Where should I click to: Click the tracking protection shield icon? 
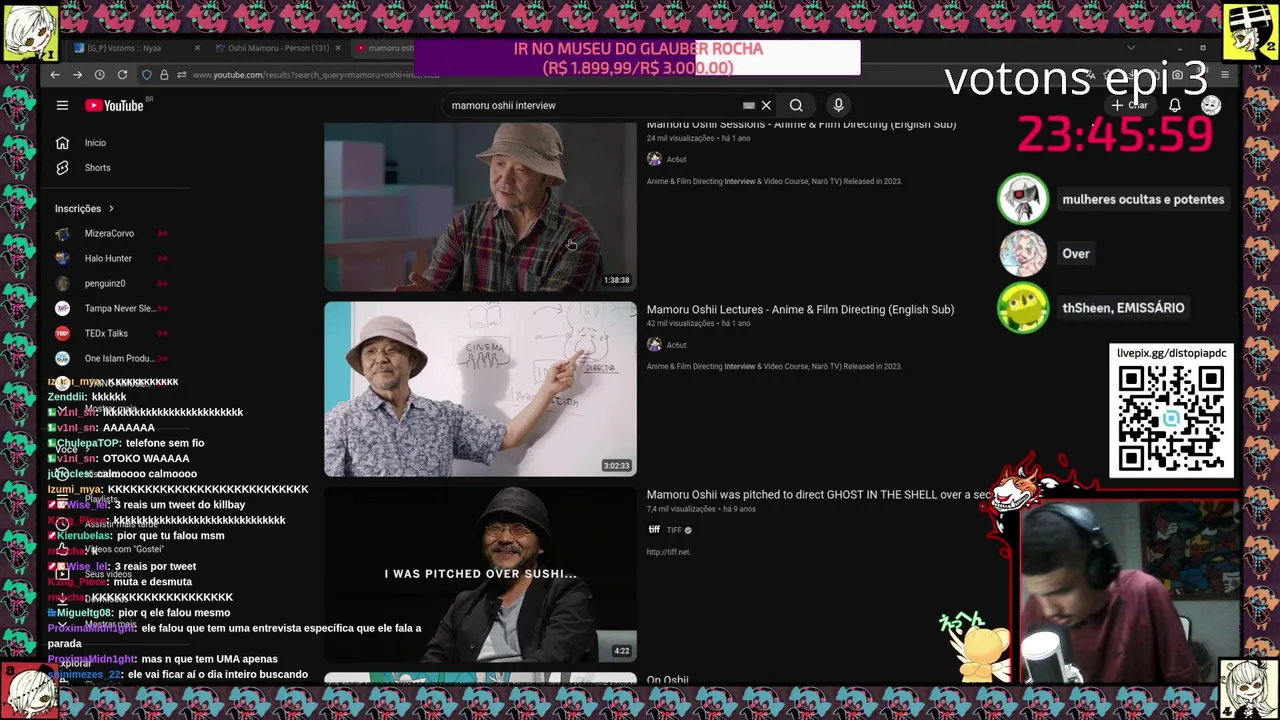[147, 75]
